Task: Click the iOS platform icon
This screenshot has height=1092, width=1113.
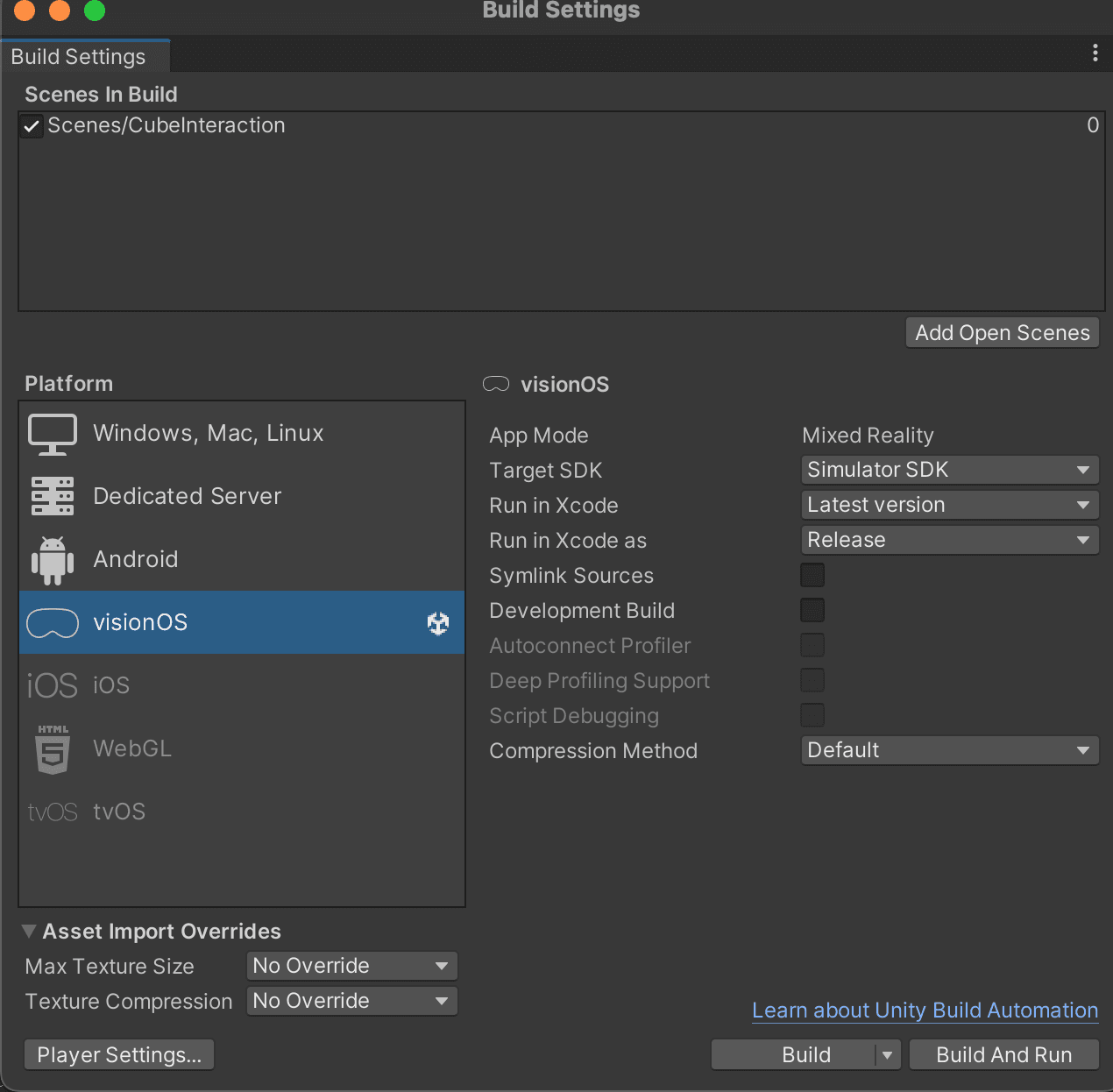Action: click(x=53, y=685)
